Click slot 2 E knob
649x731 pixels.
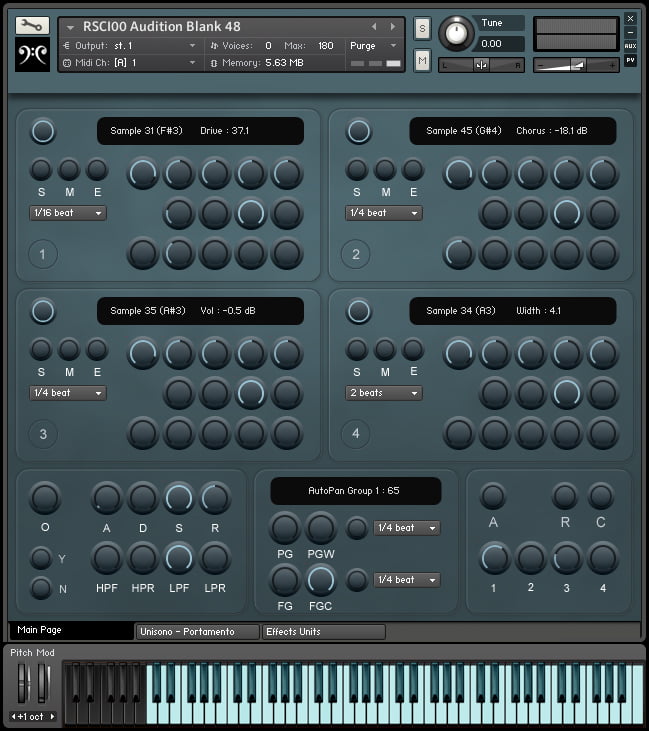click(x=413, y=170)
